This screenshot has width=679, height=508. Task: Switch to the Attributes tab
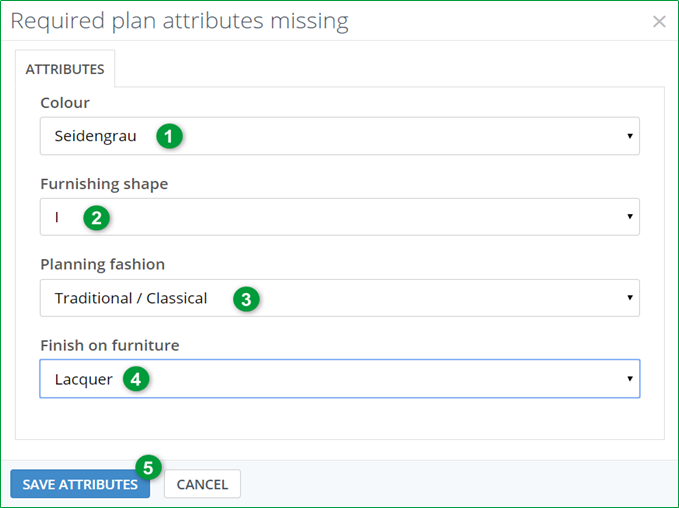click(x=65, y=69)
